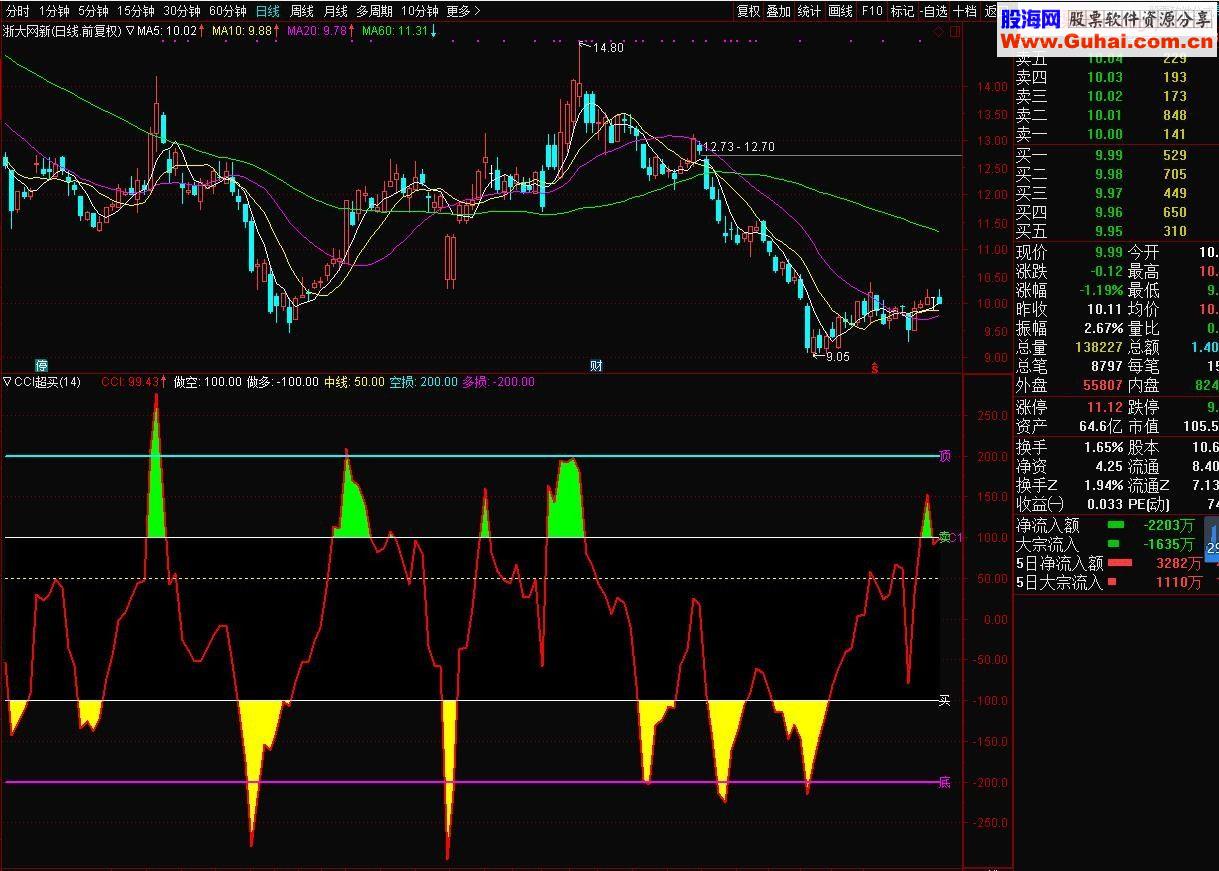Click the 做多: -100.00 parameter label
1219x871 pixels.
tap(283, 382)
